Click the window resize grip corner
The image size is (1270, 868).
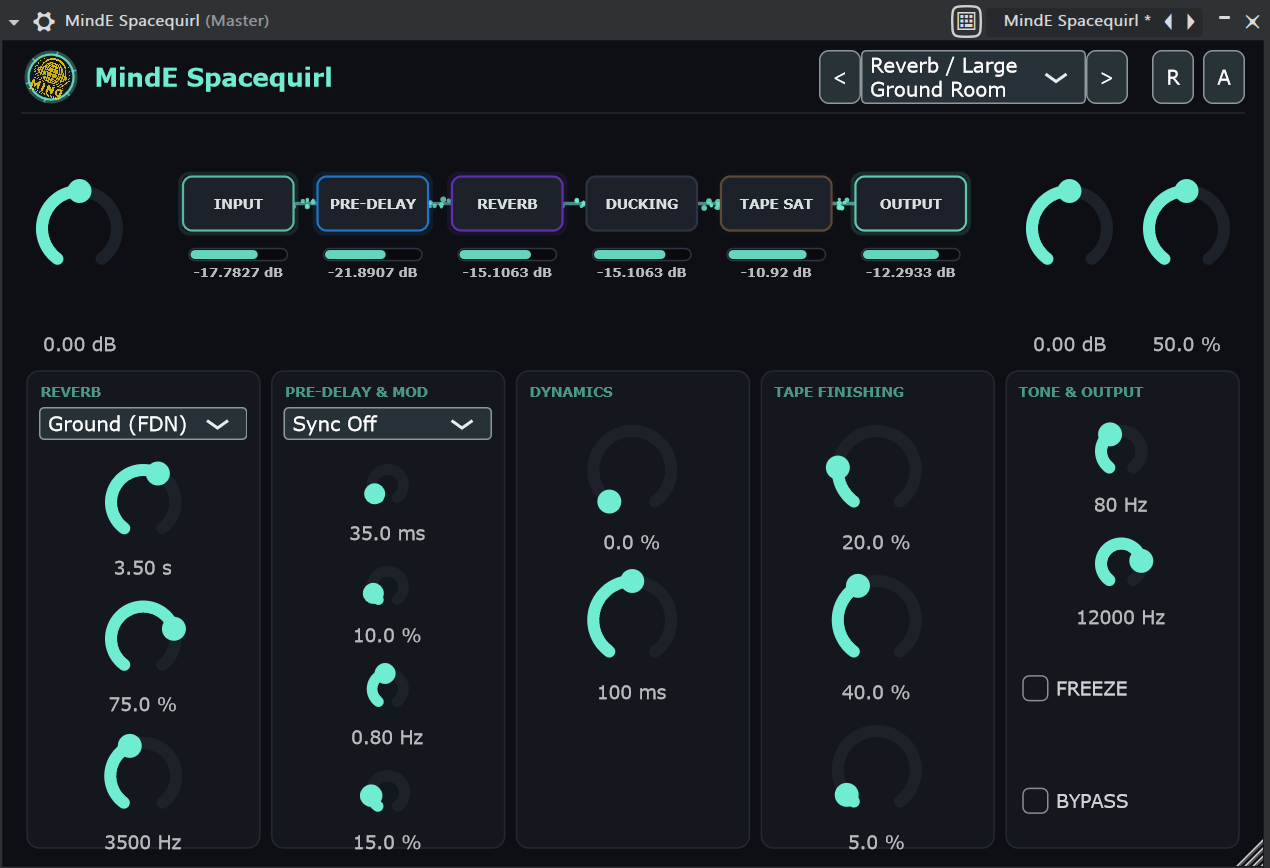coord(1250,853)
